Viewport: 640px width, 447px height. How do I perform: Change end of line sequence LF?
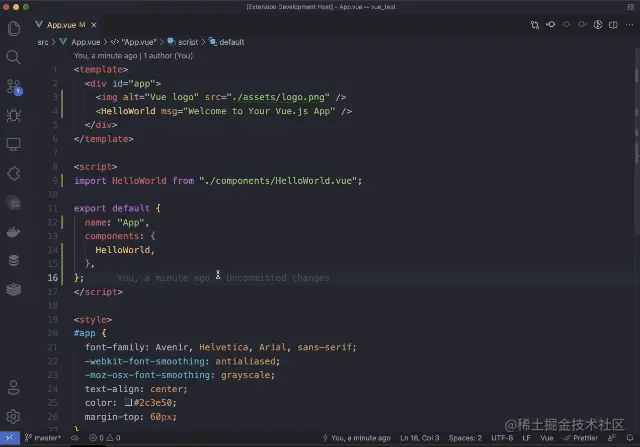pyautogui.click(x=527, y=438)
